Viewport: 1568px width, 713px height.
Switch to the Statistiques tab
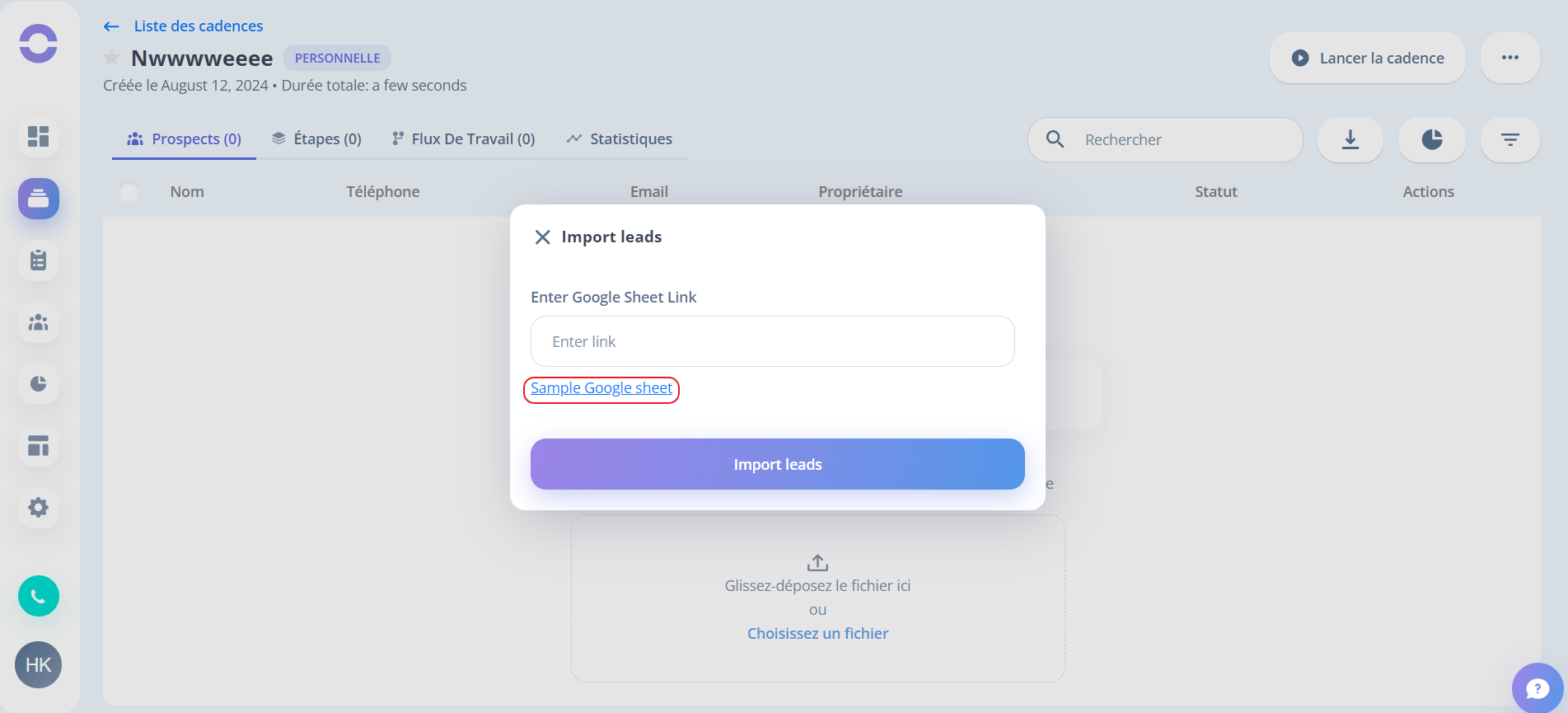[620, 138]
